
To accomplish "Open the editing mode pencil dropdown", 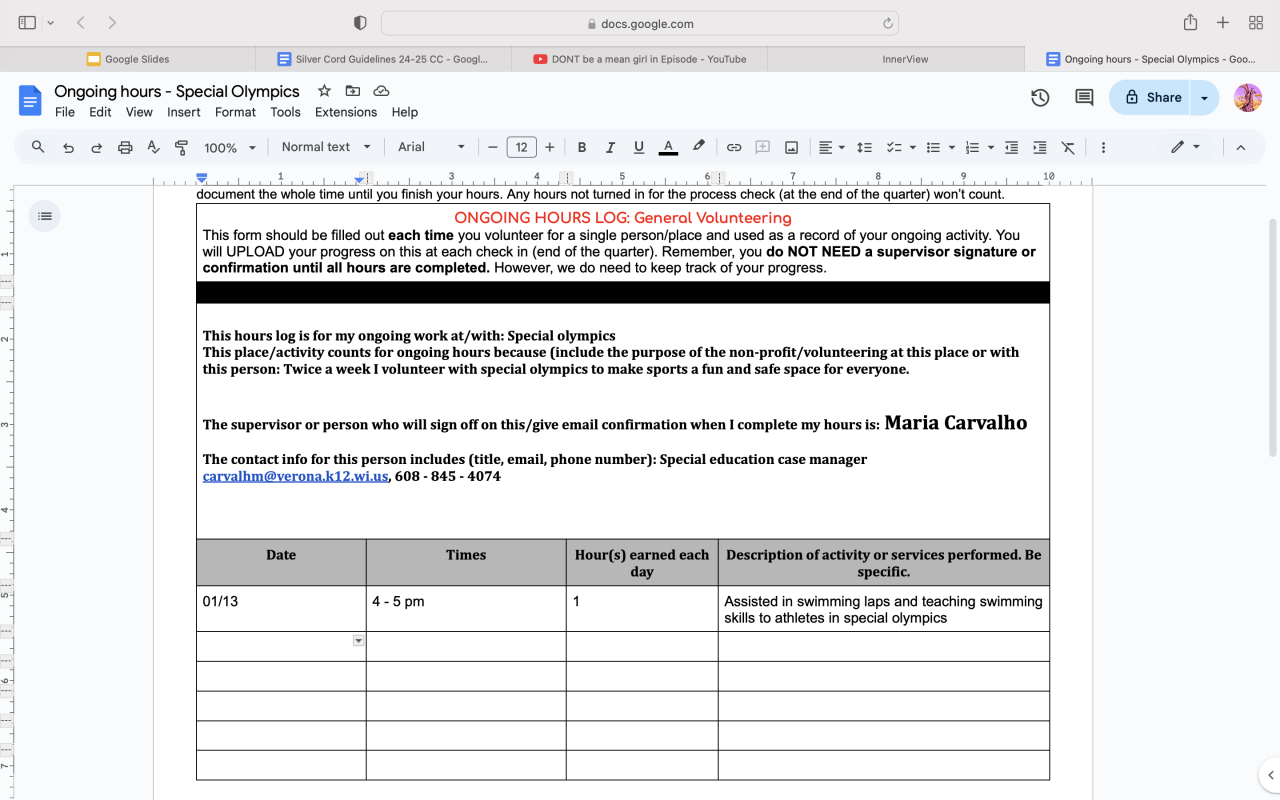I will 1185,147.
